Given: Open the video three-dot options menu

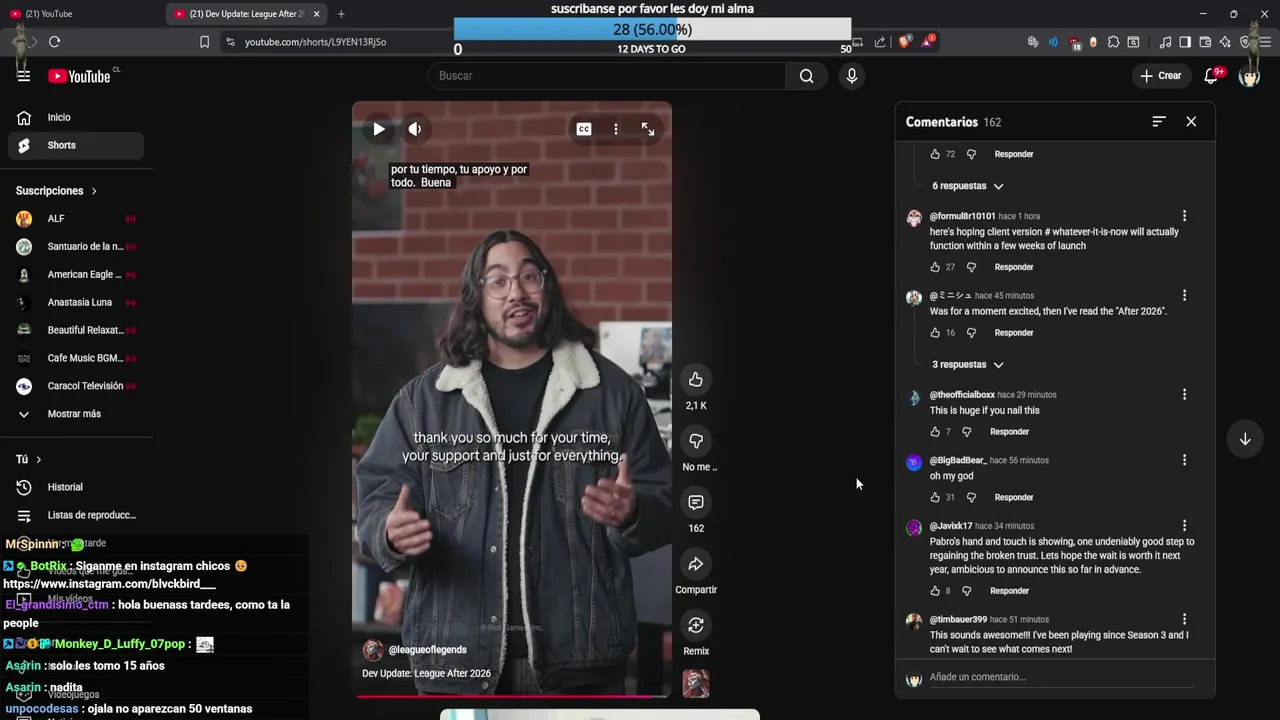Looking at the screenshot, I should click(x=616, y=129).
